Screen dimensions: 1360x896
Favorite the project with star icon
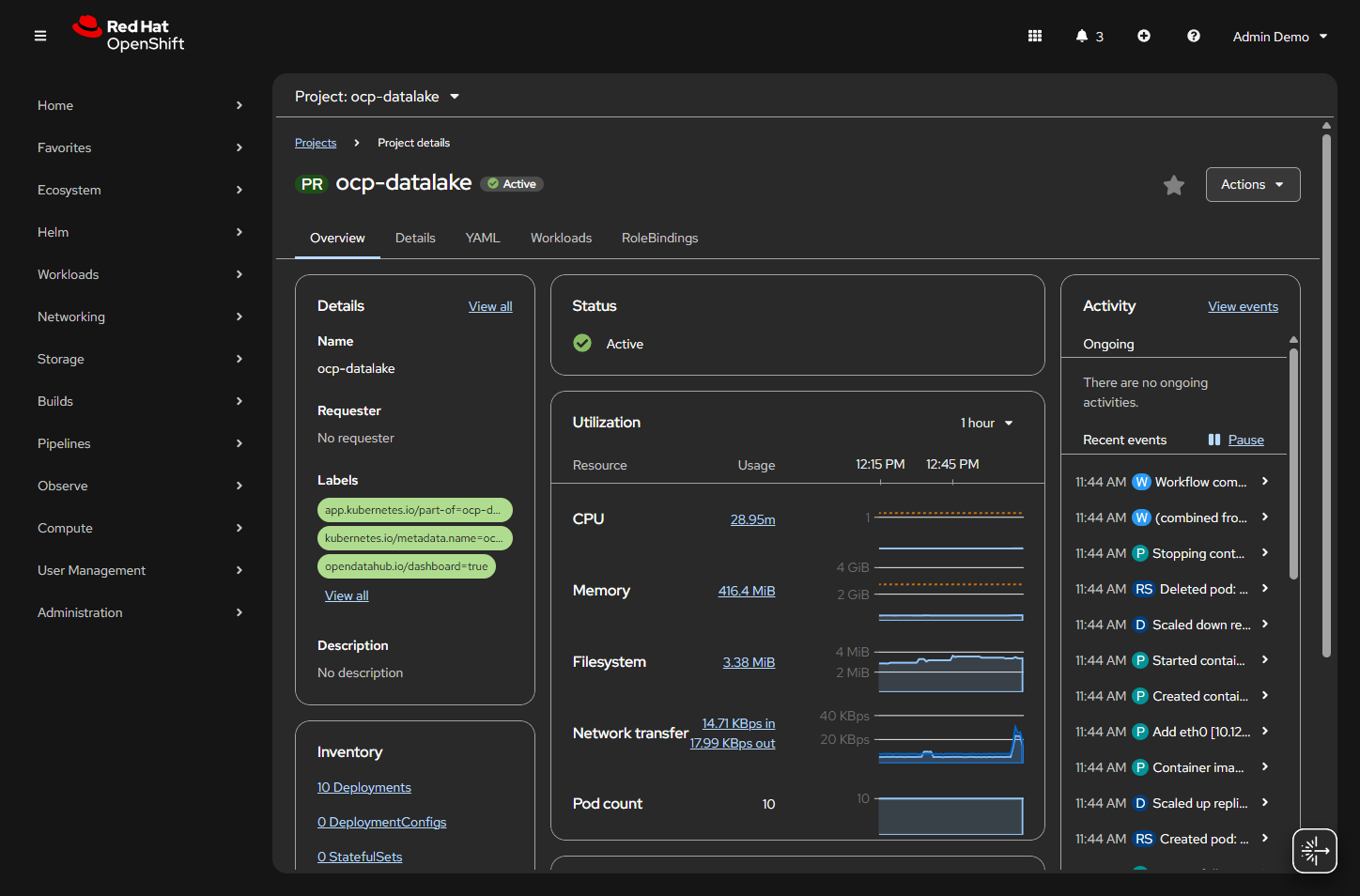pos(1174,185)
